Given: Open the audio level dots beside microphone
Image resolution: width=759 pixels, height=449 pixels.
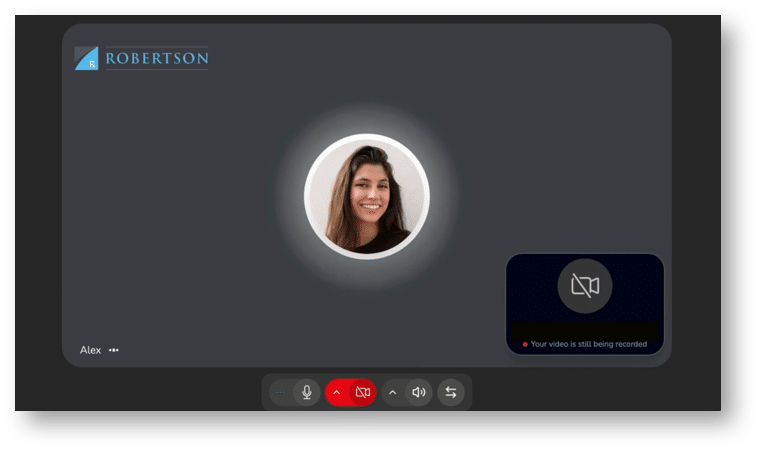Looking at the screenshot, I should tap(280, 392).
